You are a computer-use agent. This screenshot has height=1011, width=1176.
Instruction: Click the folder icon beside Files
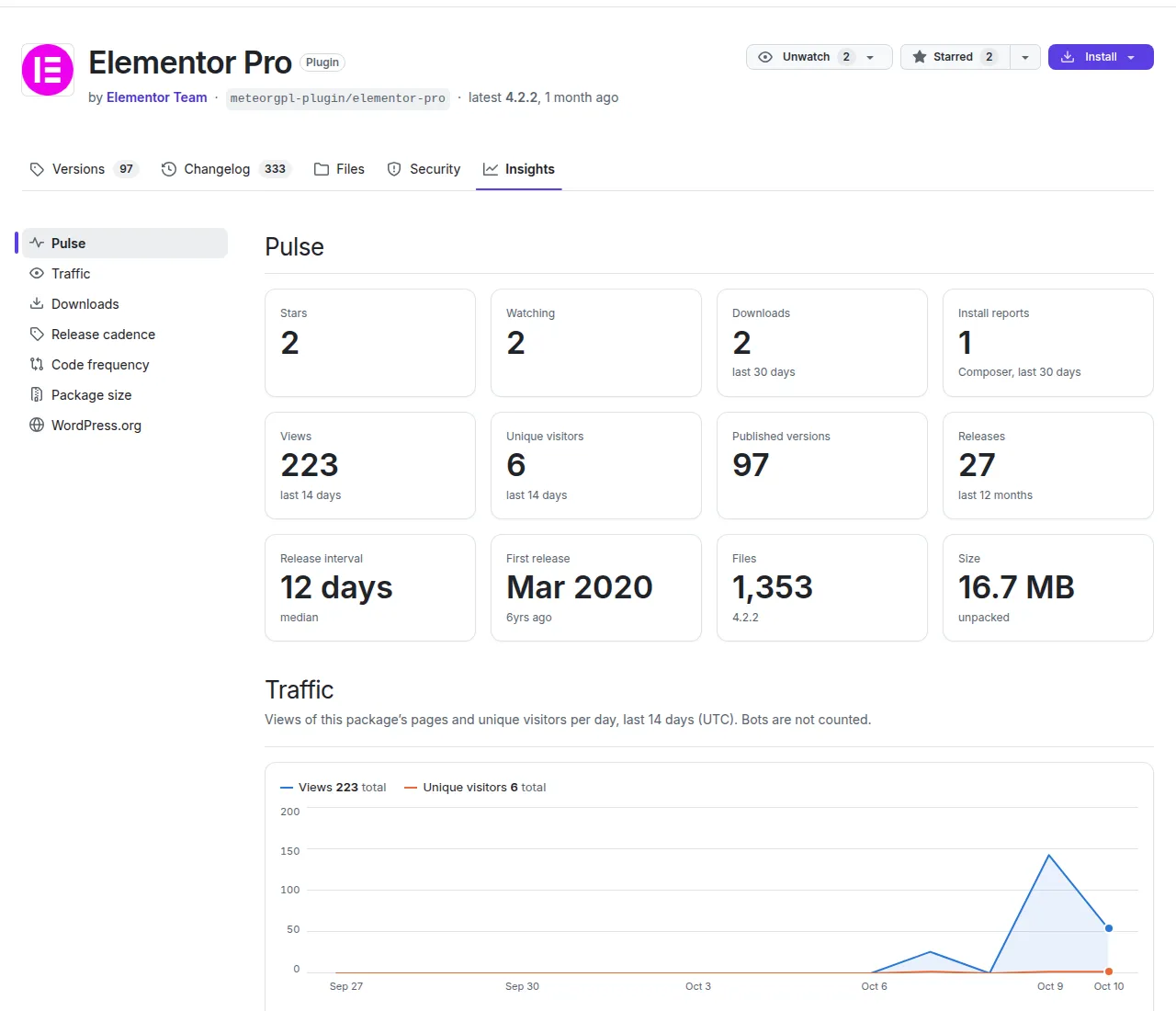coord(322,169)
